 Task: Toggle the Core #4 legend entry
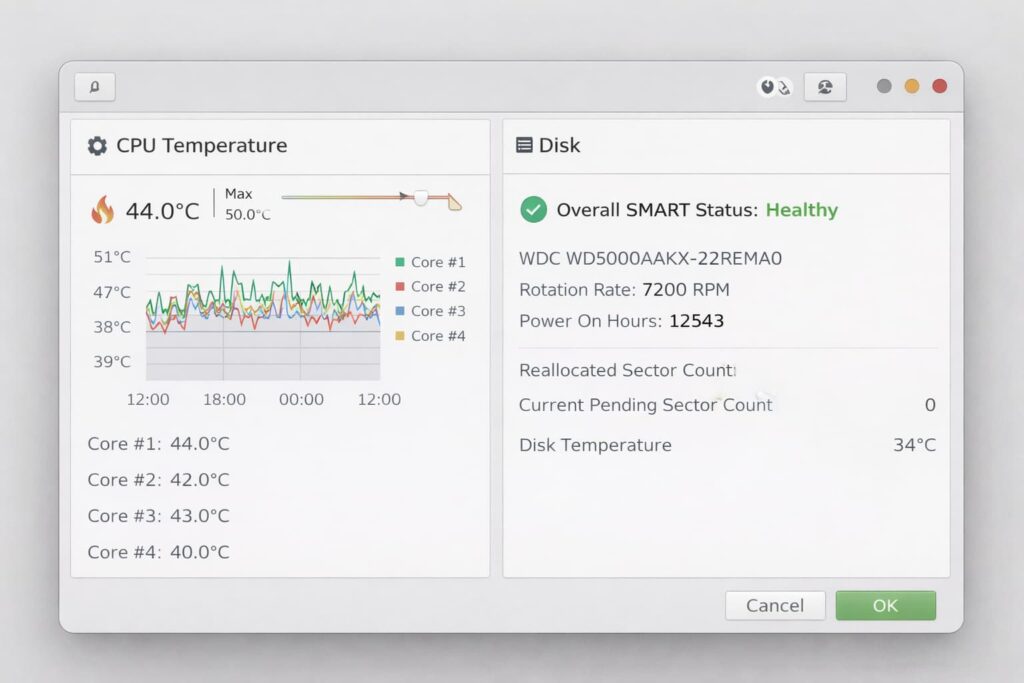tap(430, 336)
